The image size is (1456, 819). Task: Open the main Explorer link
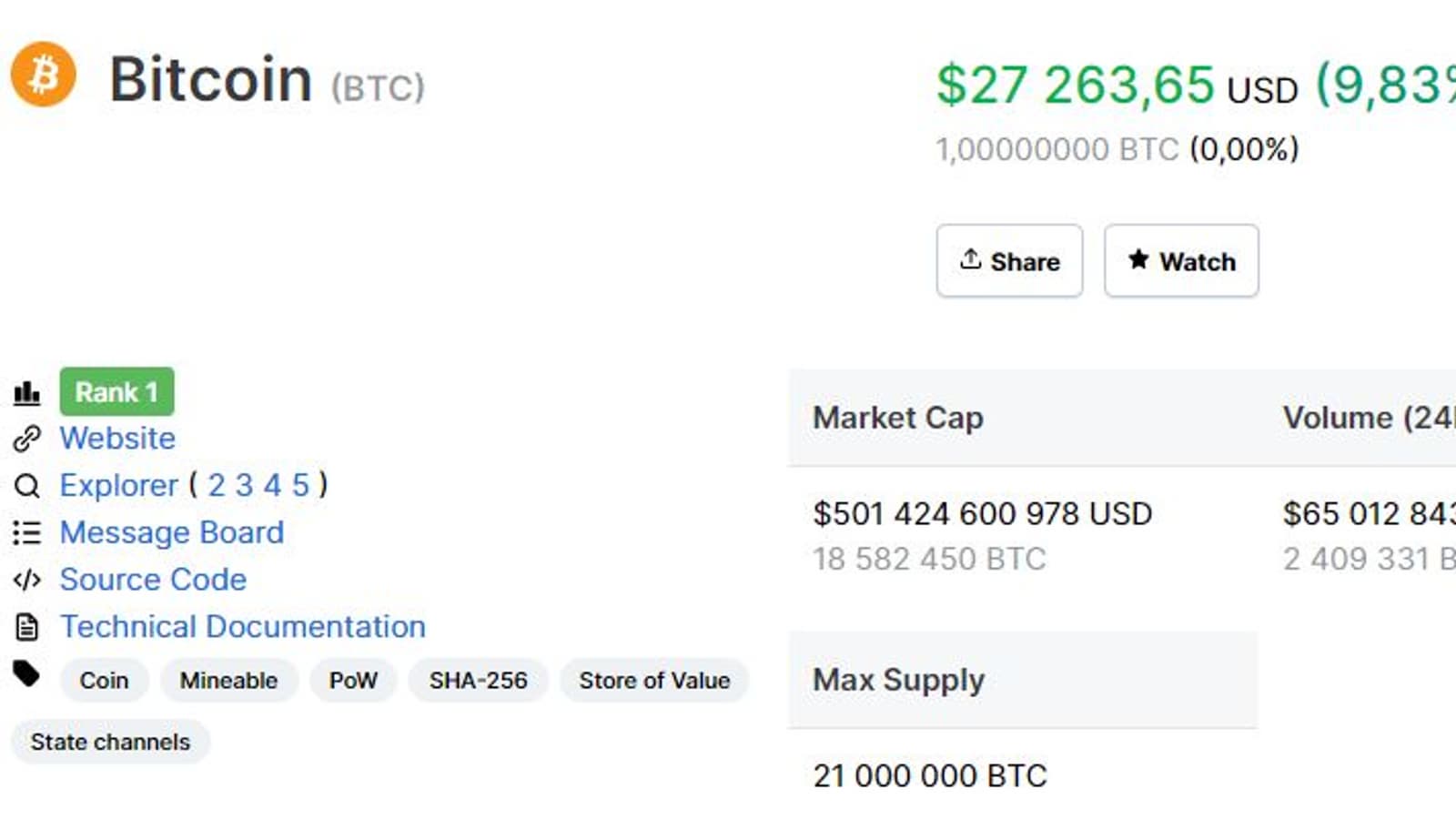coord(118,486)
